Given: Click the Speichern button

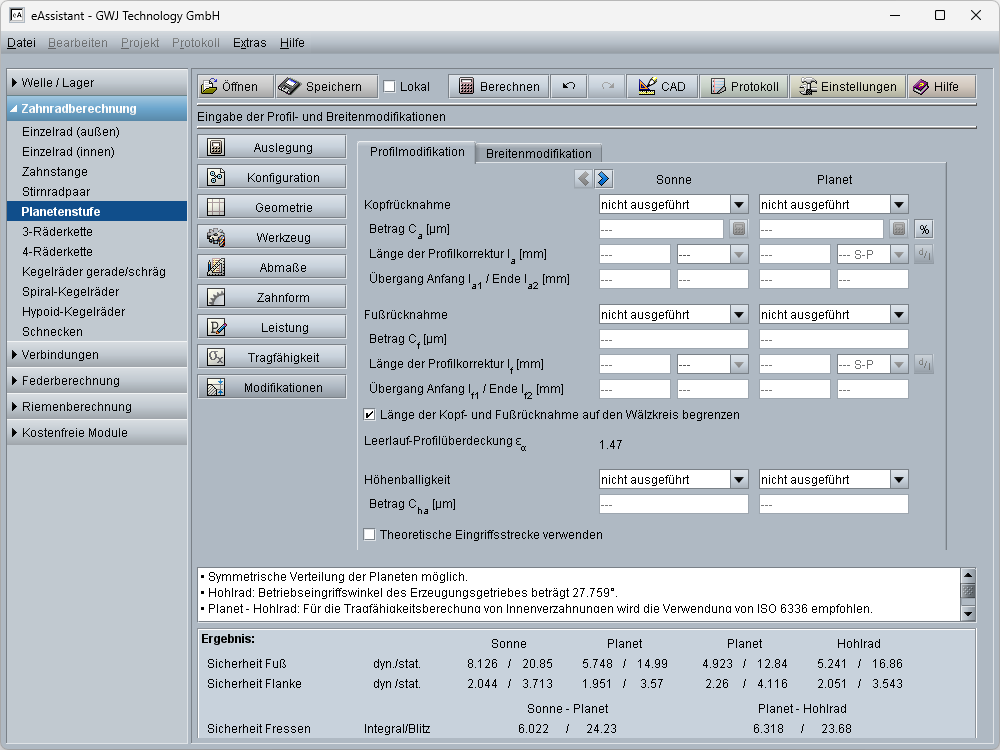Looking at the screenshot, I should point(327,87).
